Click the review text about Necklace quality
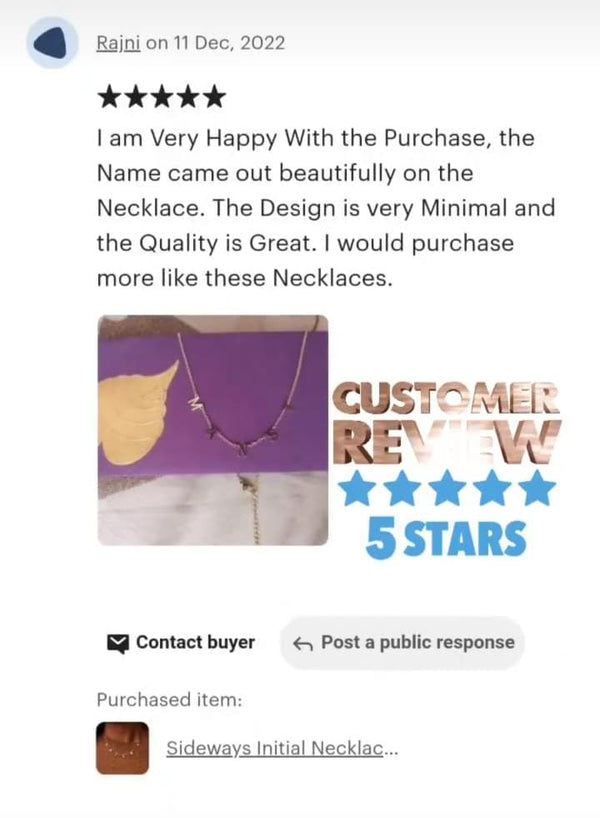 326,208
